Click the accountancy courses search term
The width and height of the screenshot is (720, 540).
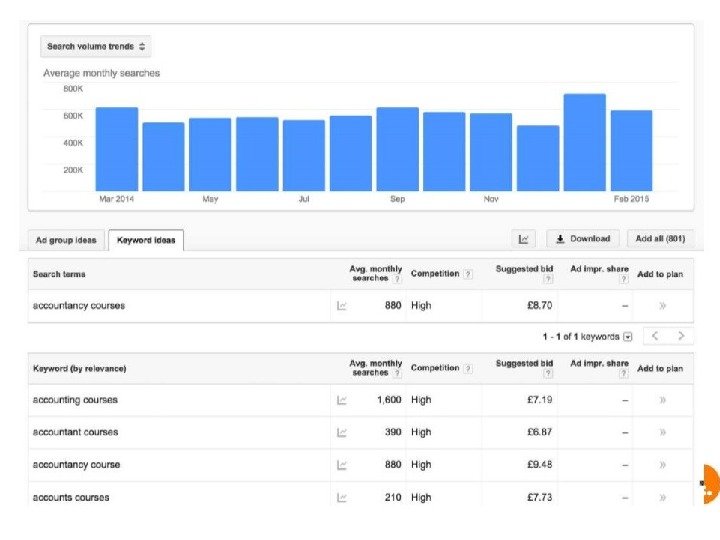coord(79,306)
